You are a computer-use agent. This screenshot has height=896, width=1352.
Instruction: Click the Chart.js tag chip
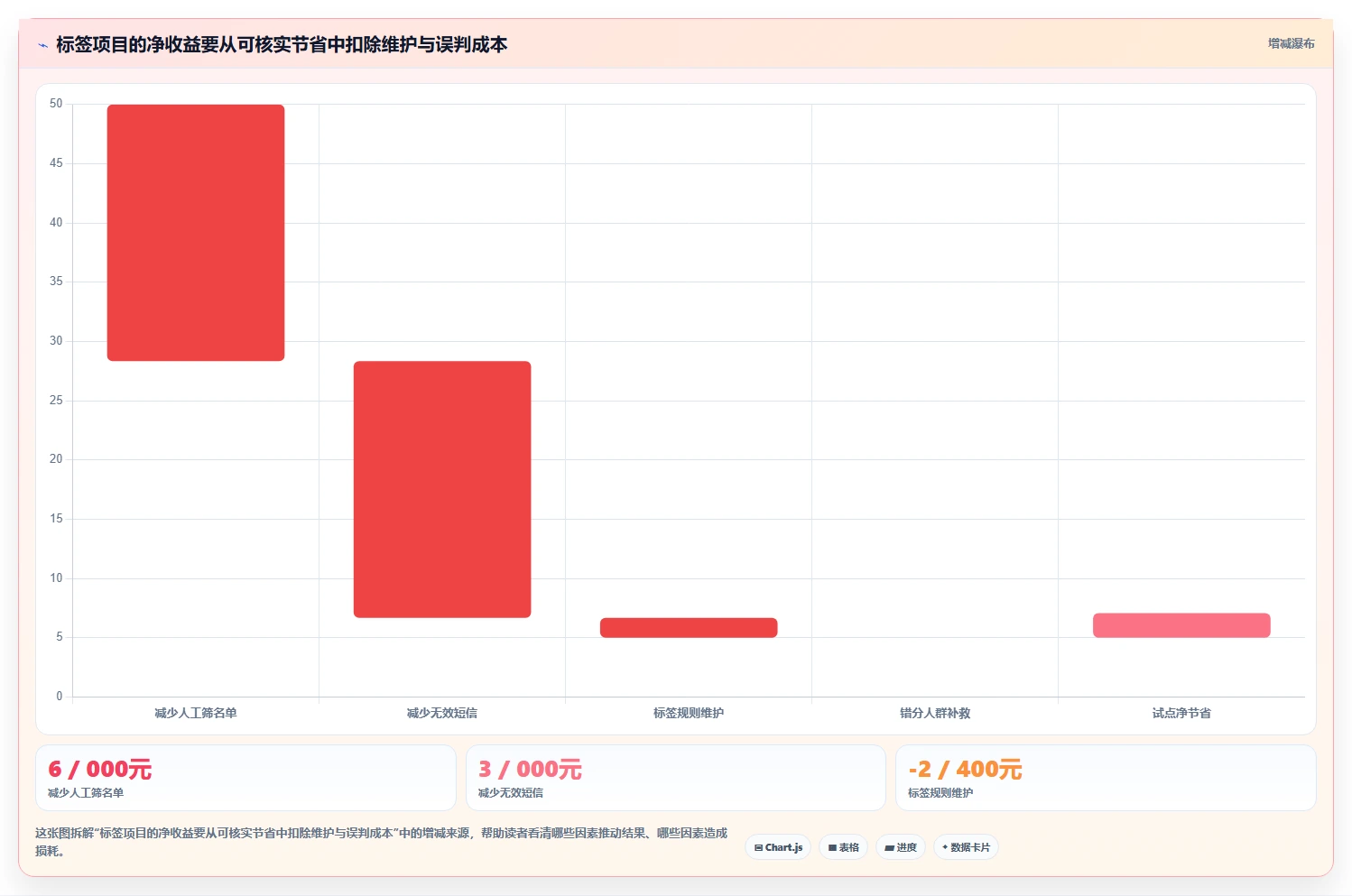click(778, 847)
